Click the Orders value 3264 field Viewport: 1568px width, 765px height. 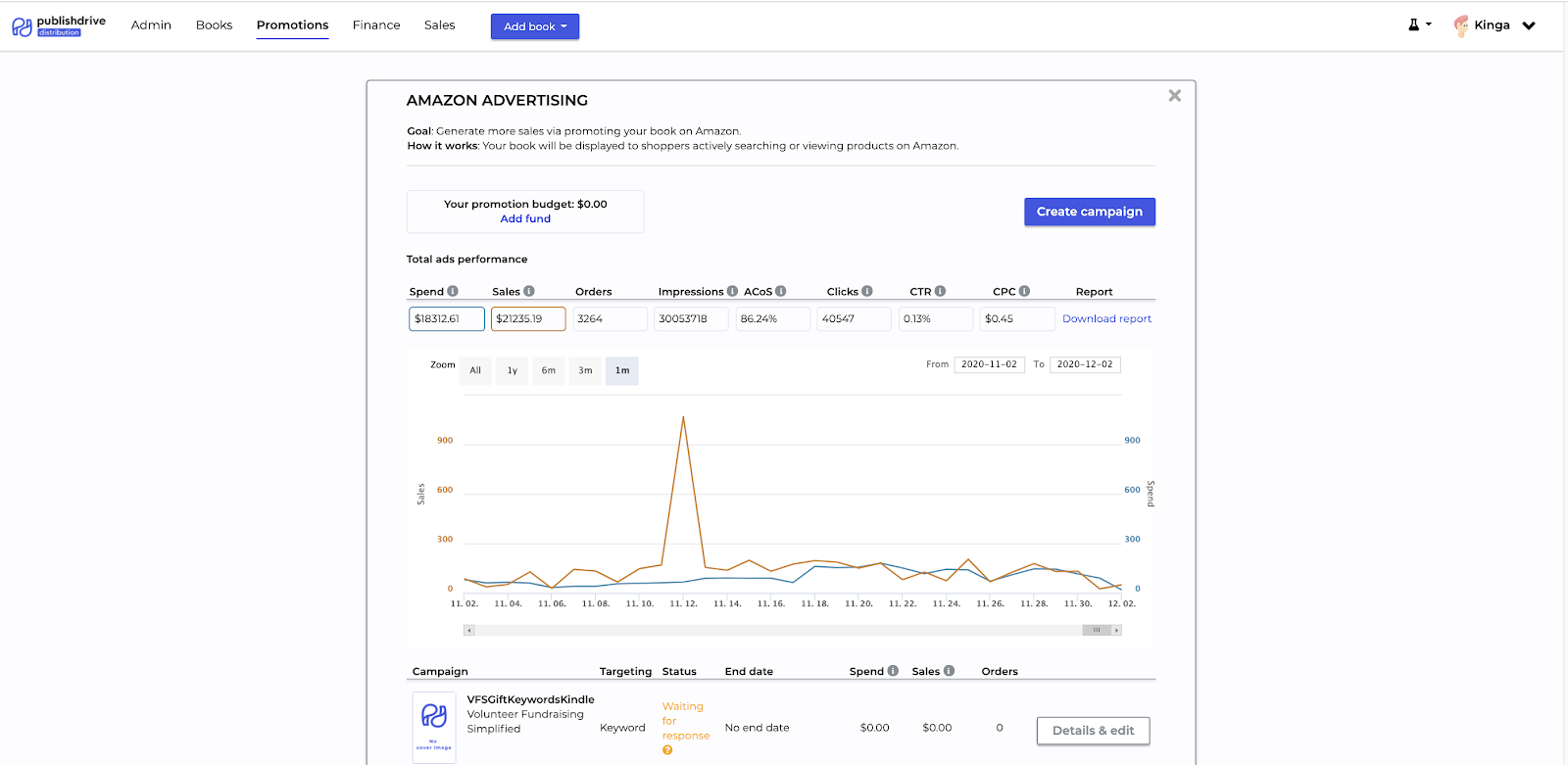610,318
